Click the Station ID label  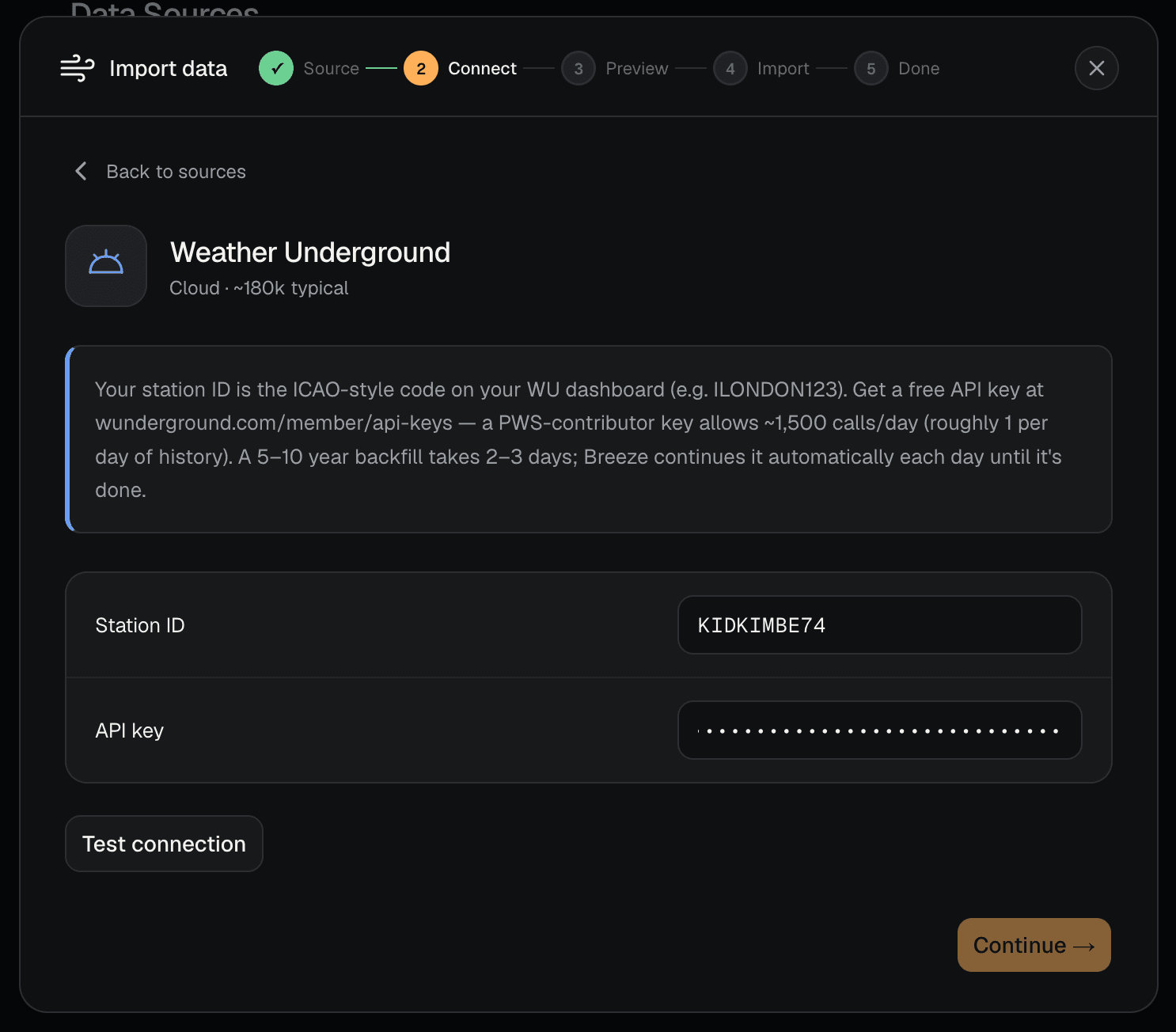pyautogui.click(x=140, y=625)
